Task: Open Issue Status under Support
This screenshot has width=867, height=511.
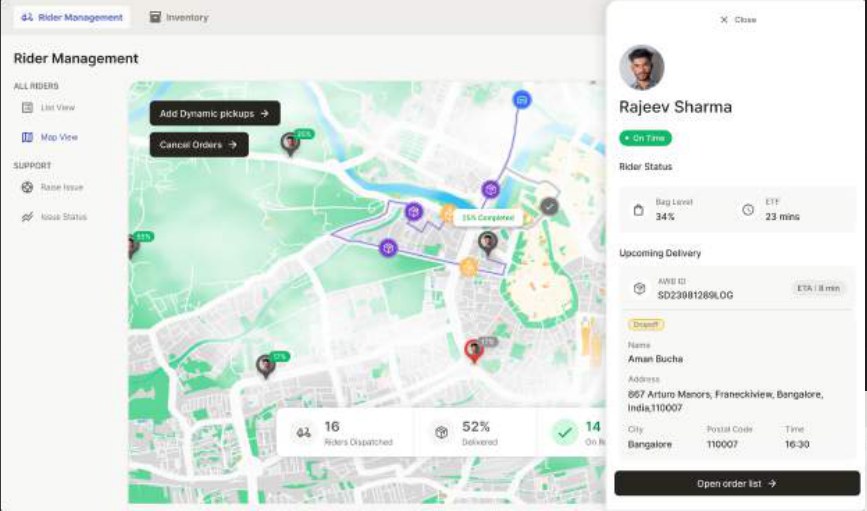Action: [54, 217]
